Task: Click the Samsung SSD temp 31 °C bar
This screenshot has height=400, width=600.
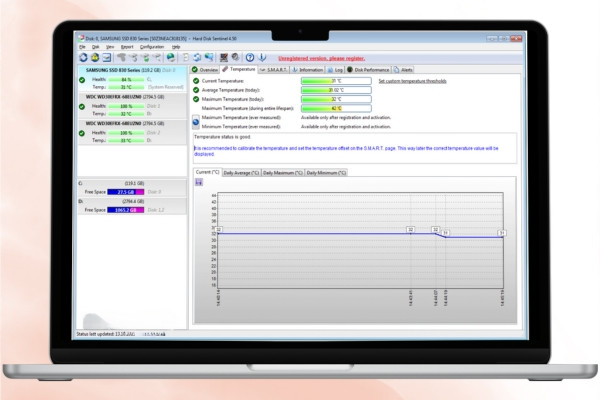Action: (126, 87)
